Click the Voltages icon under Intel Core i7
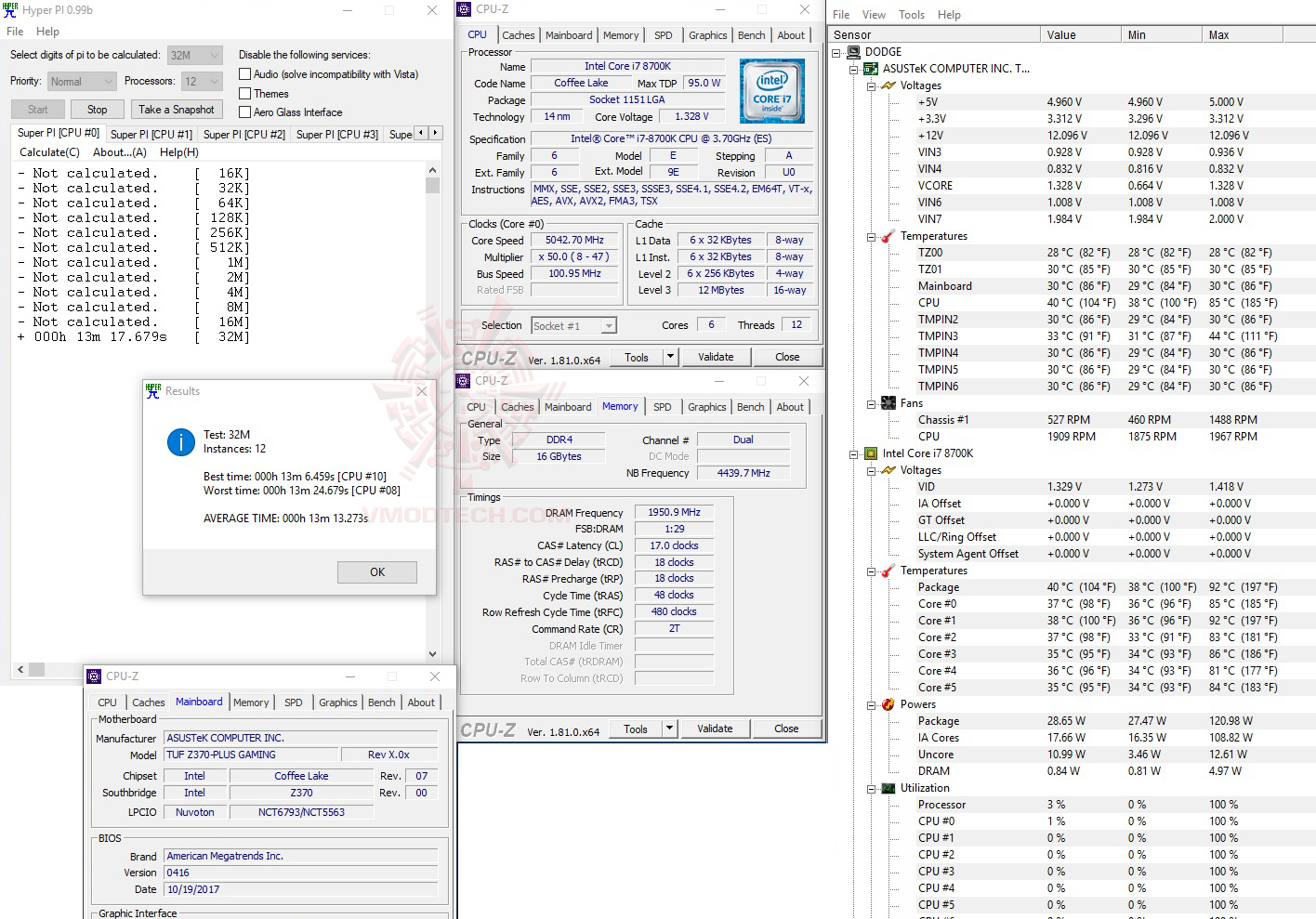This screenshot has width=1316, height=919. [x=888, y=470]
